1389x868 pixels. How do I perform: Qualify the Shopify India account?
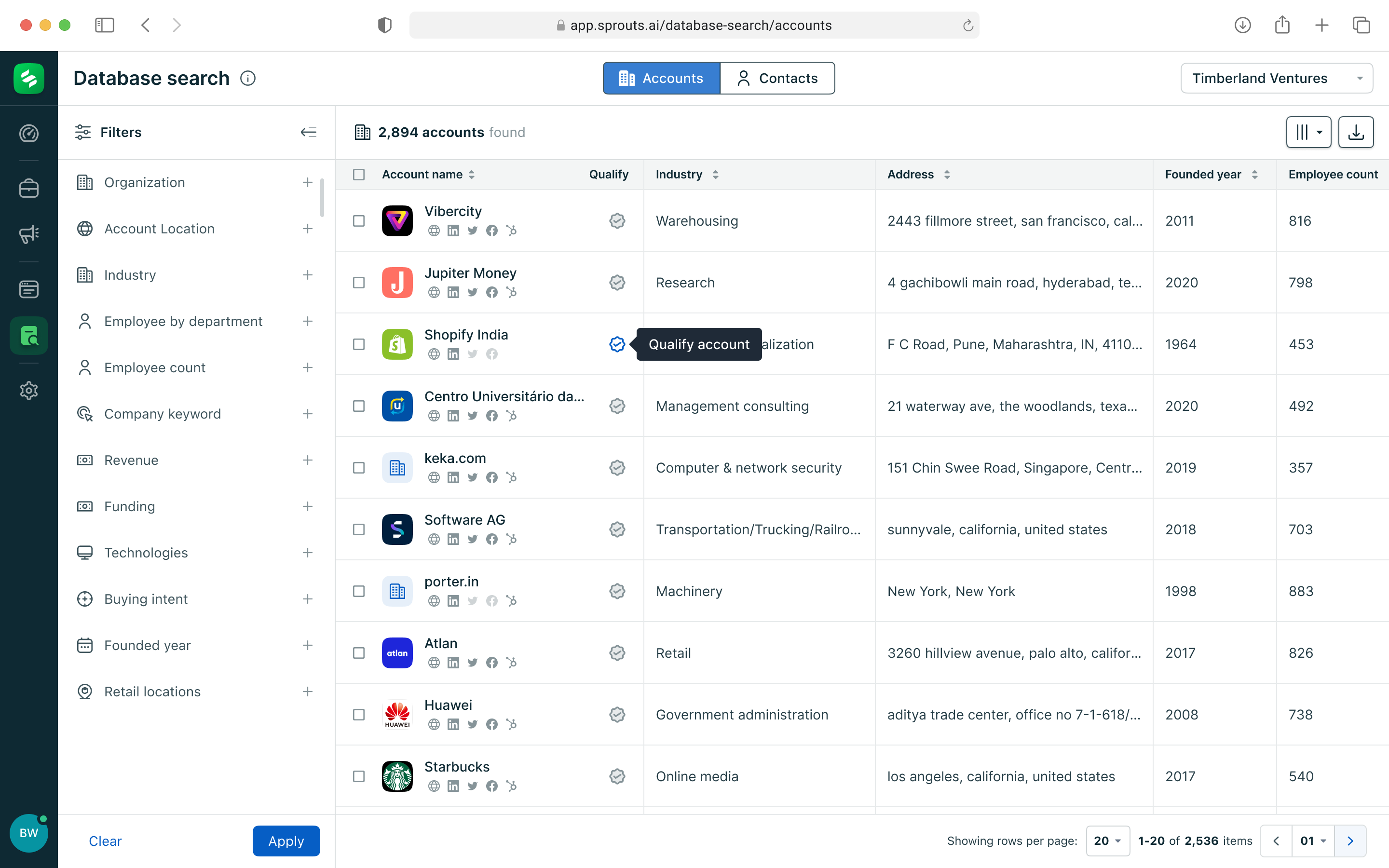click(617, 344)
